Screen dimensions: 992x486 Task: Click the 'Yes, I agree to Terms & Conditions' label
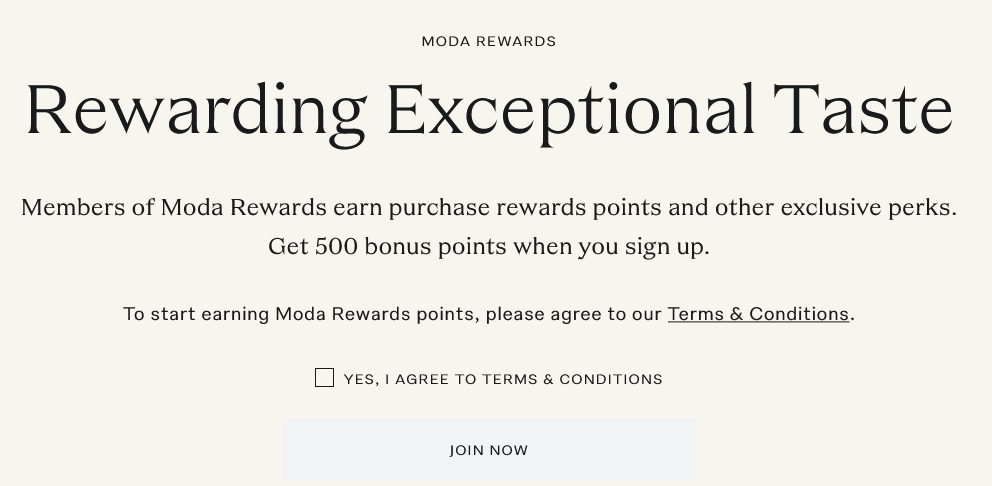click(502, 379)
